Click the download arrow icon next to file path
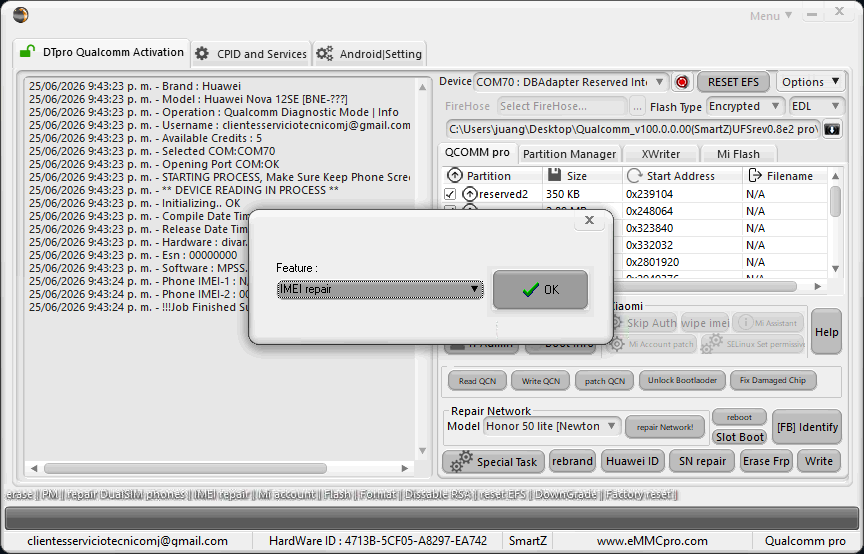Screen dimensions: 864x554 [832, 130]
